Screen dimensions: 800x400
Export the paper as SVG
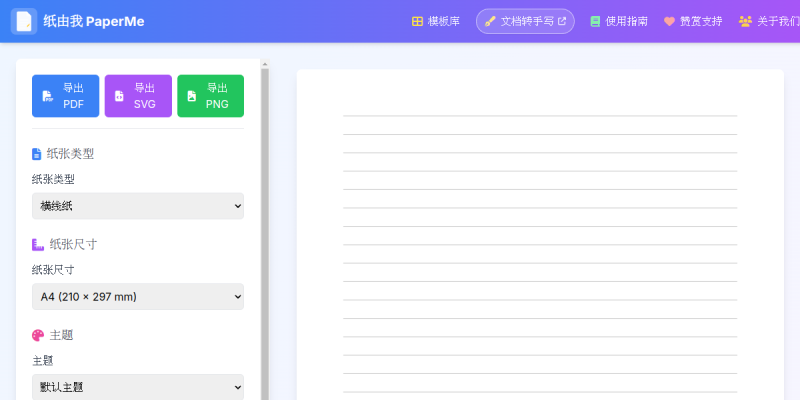pyautogui.click(x=138, y=96)
